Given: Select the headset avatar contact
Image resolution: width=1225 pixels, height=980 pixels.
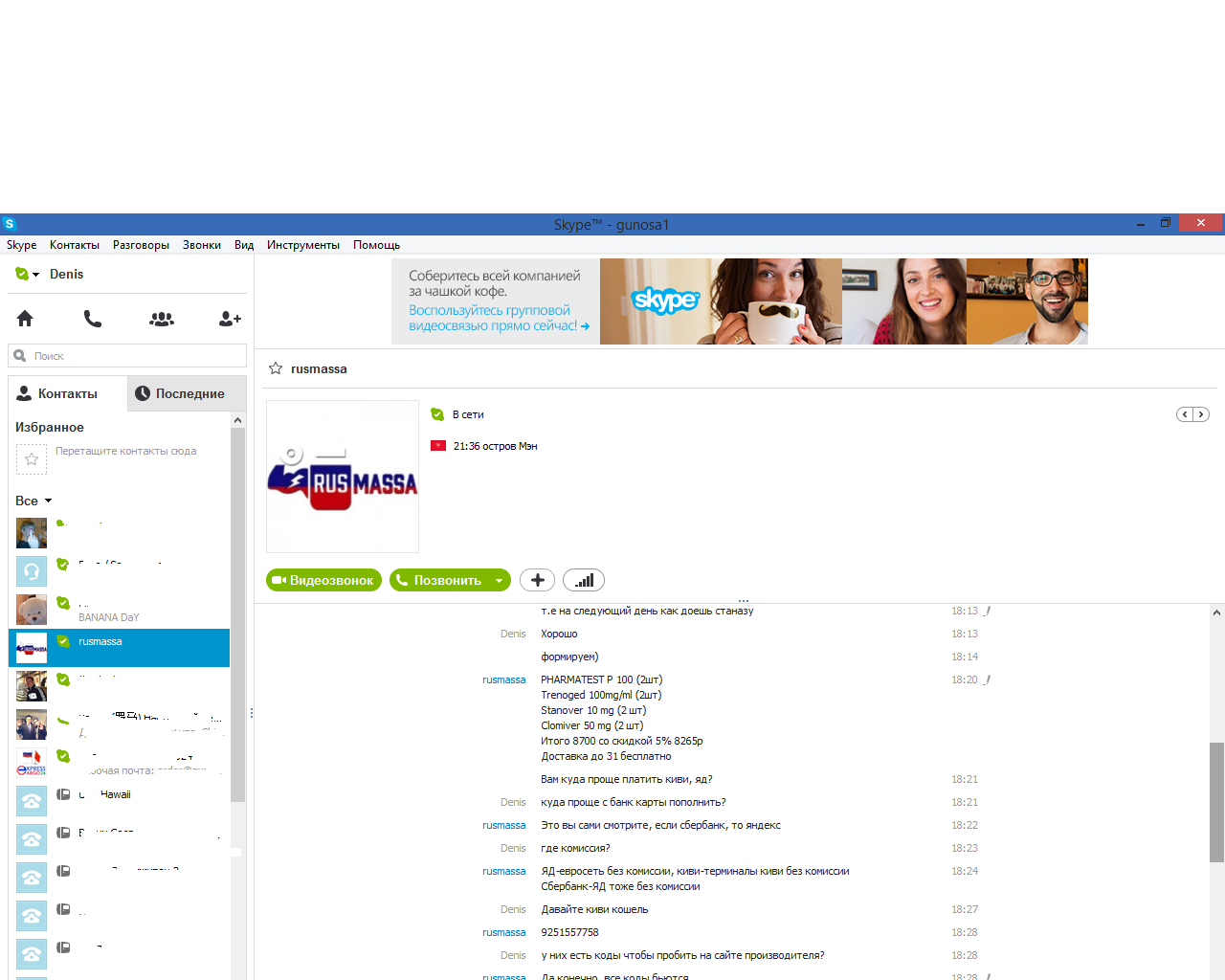Looking at the screenshot, I should coord(120,571).
